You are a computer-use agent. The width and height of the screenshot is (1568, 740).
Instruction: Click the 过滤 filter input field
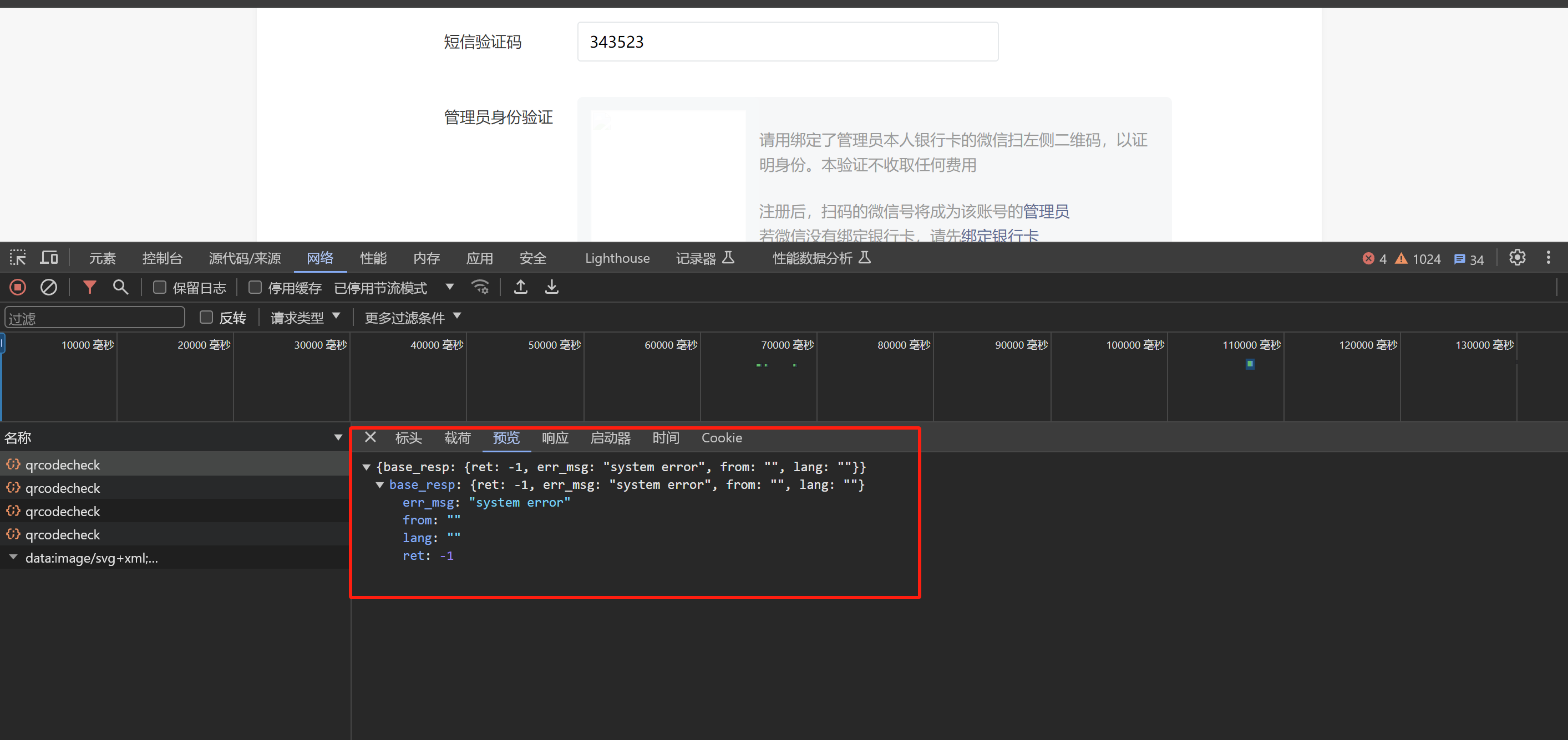pos(94,318)
